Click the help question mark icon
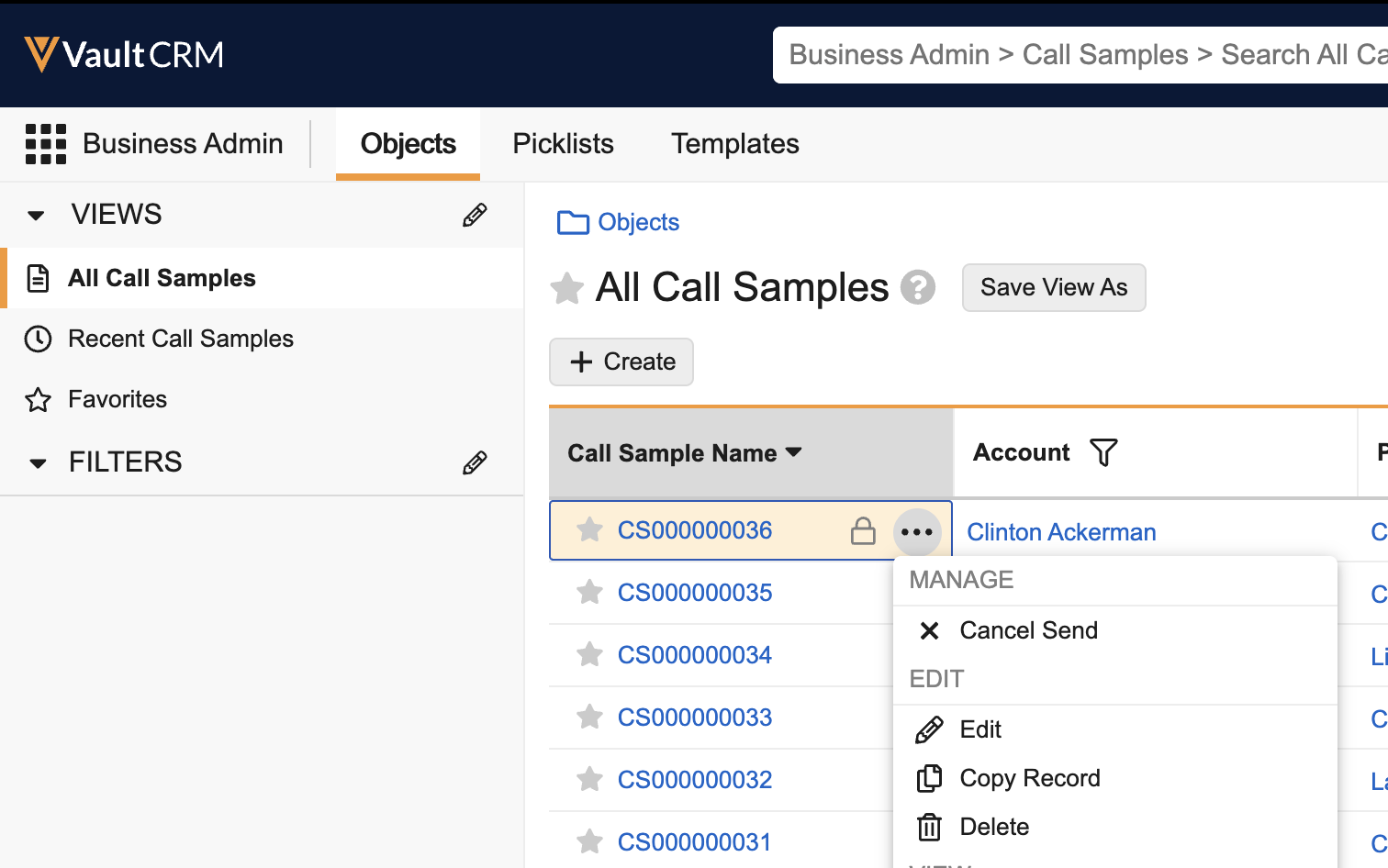Viewport: 1388px width, 868px height. pos(917,288)
